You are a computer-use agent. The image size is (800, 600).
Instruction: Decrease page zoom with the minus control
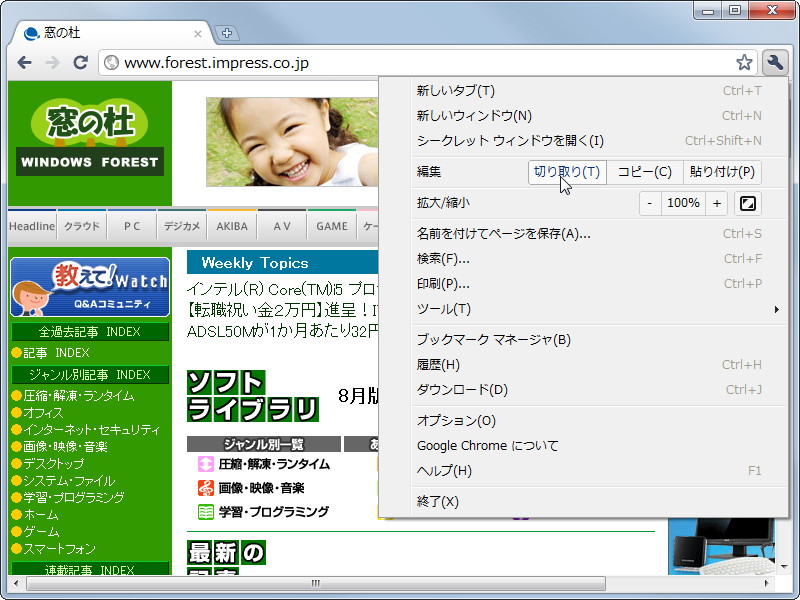coord(649,203)
